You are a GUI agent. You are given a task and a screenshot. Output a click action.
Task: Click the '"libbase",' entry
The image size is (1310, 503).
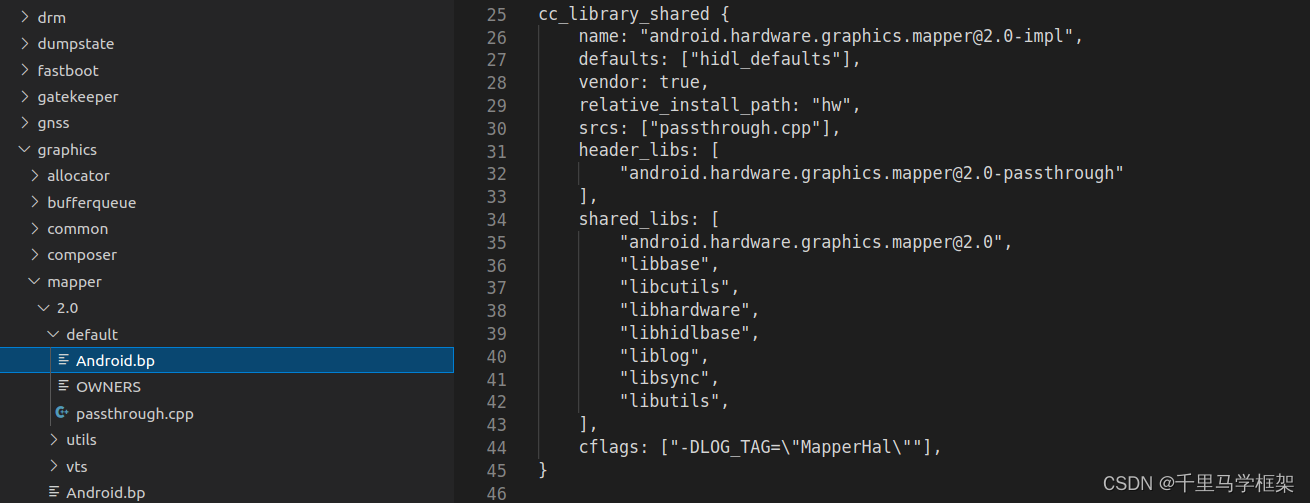tap(669, 266)
